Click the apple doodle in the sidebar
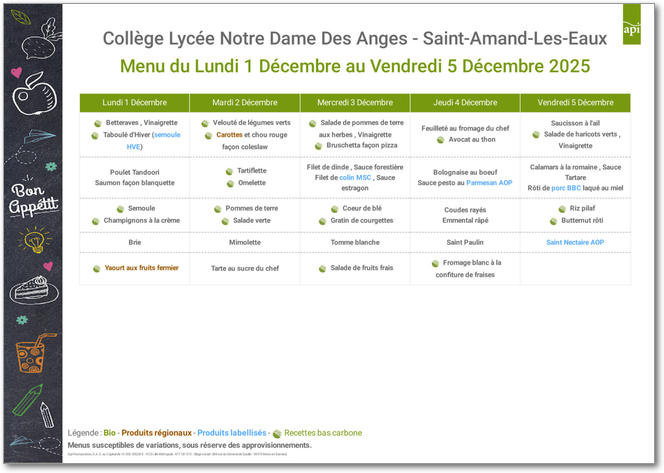The width and height of the screenshot is (664, 473). click(x=27, y=97)
